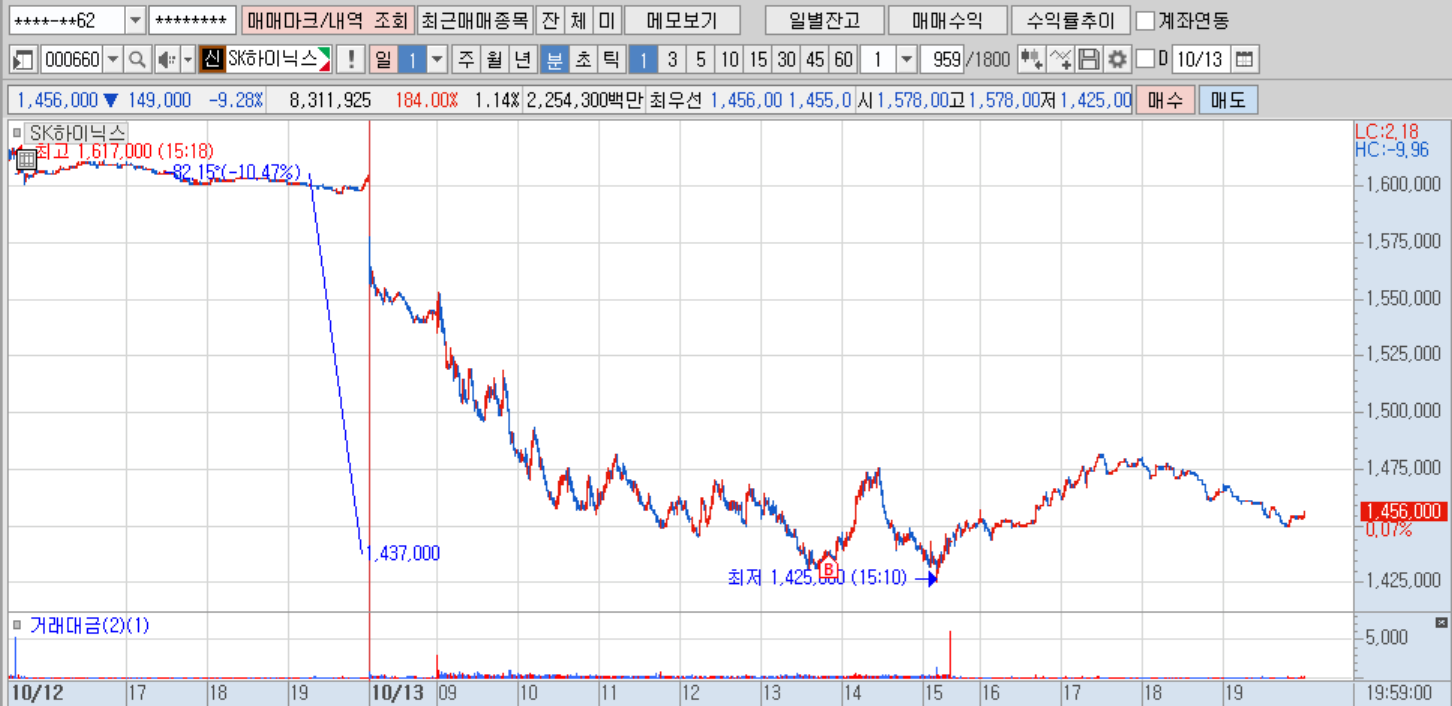Click the add candlestick chart icon
The height and width of the screenshot is (706, 1452).
1031,60
